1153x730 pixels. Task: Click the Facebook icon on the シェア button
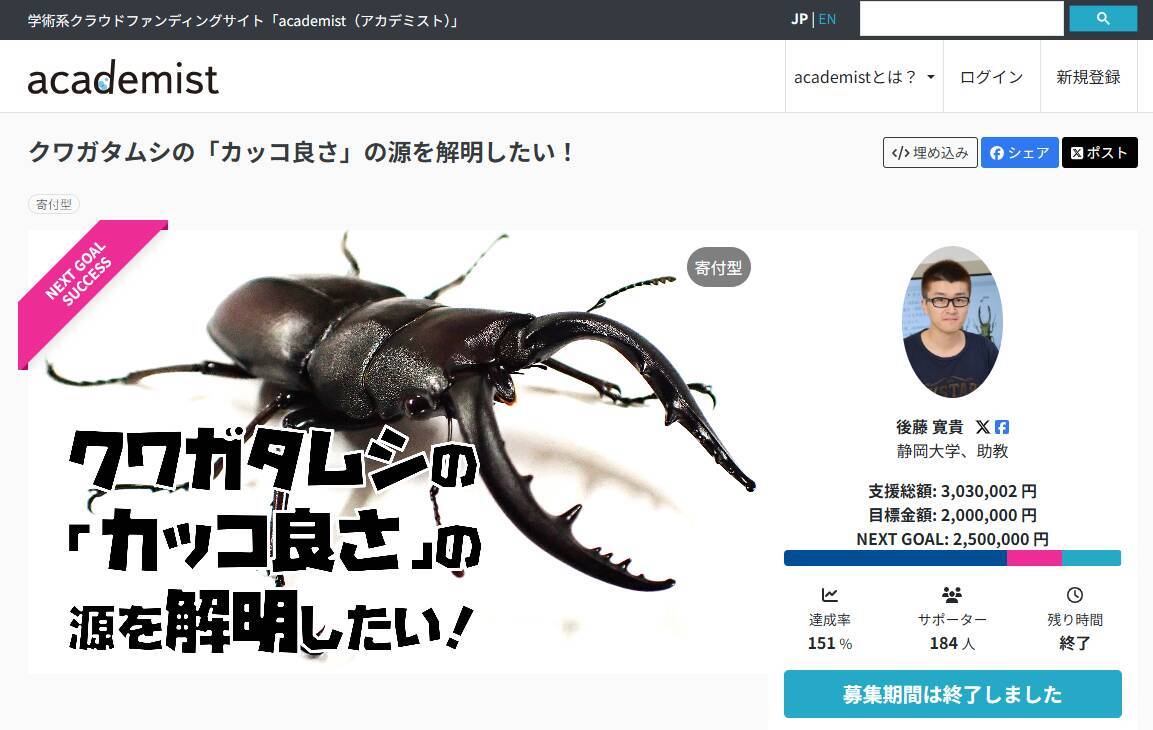click(997, 152)
